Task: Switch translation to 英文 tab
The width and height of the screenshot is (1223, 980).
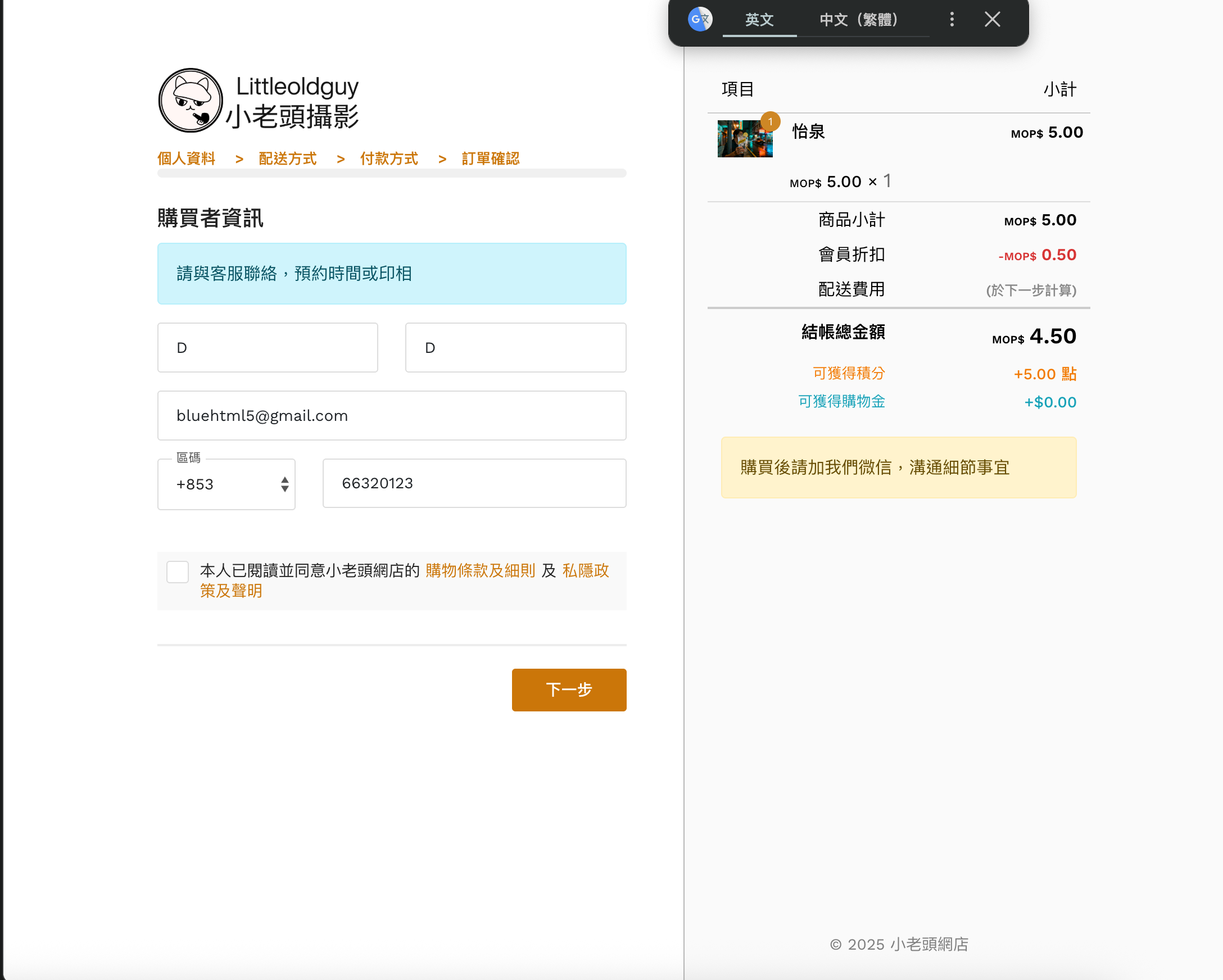Action: coord(759,20)
